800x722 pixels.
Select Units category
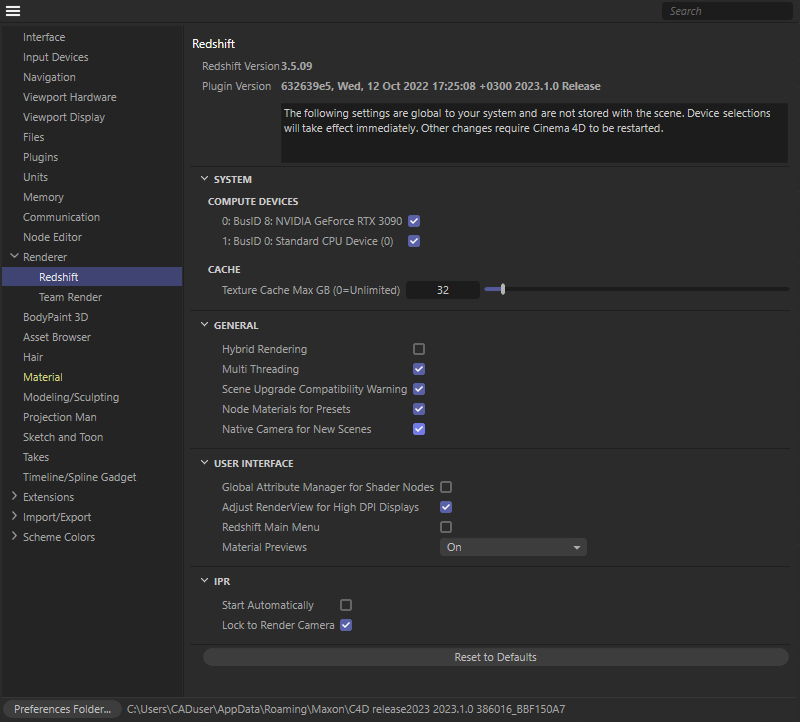[35, 177]
